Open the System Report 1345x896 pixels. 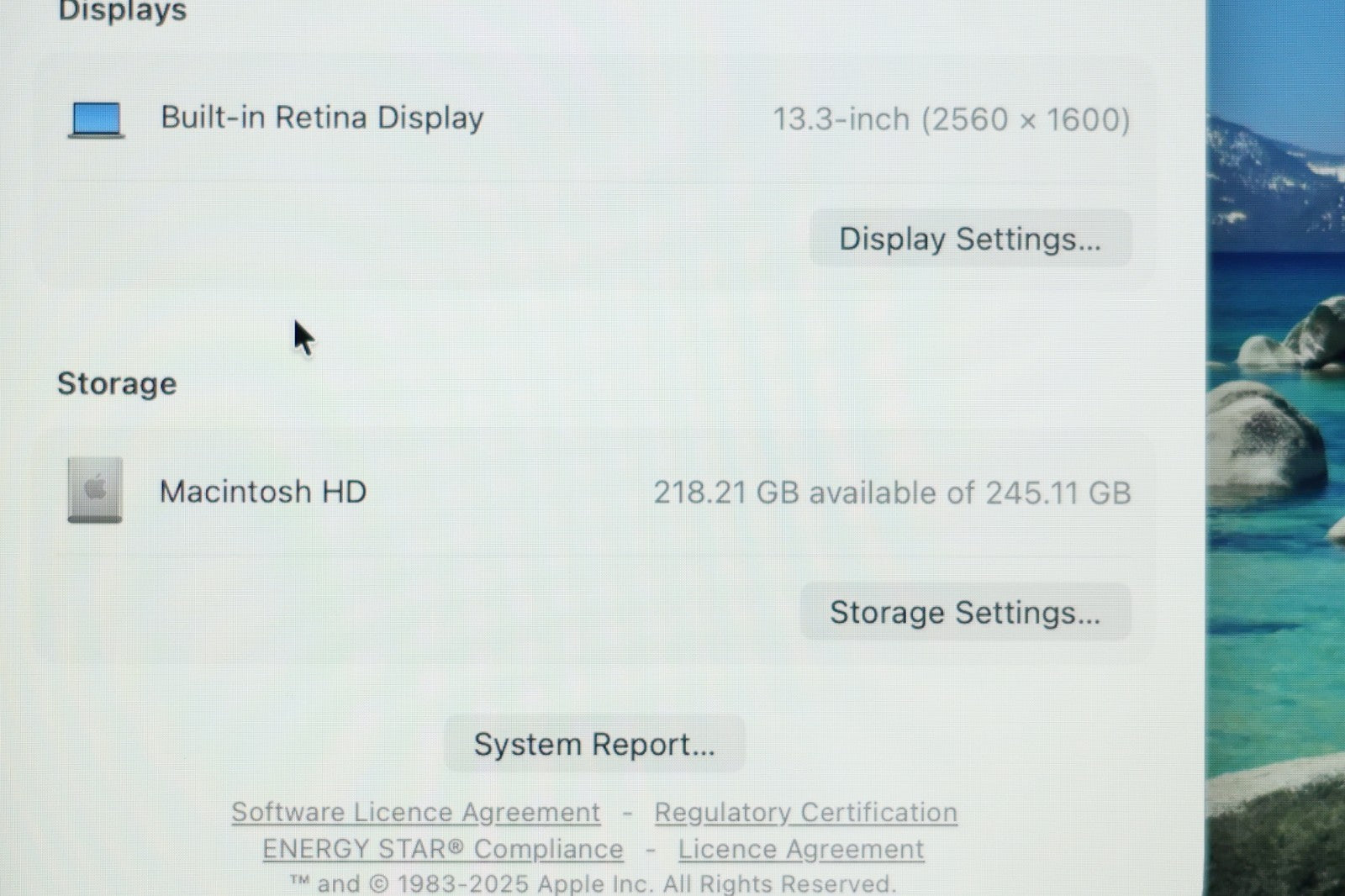pos(594,745)
